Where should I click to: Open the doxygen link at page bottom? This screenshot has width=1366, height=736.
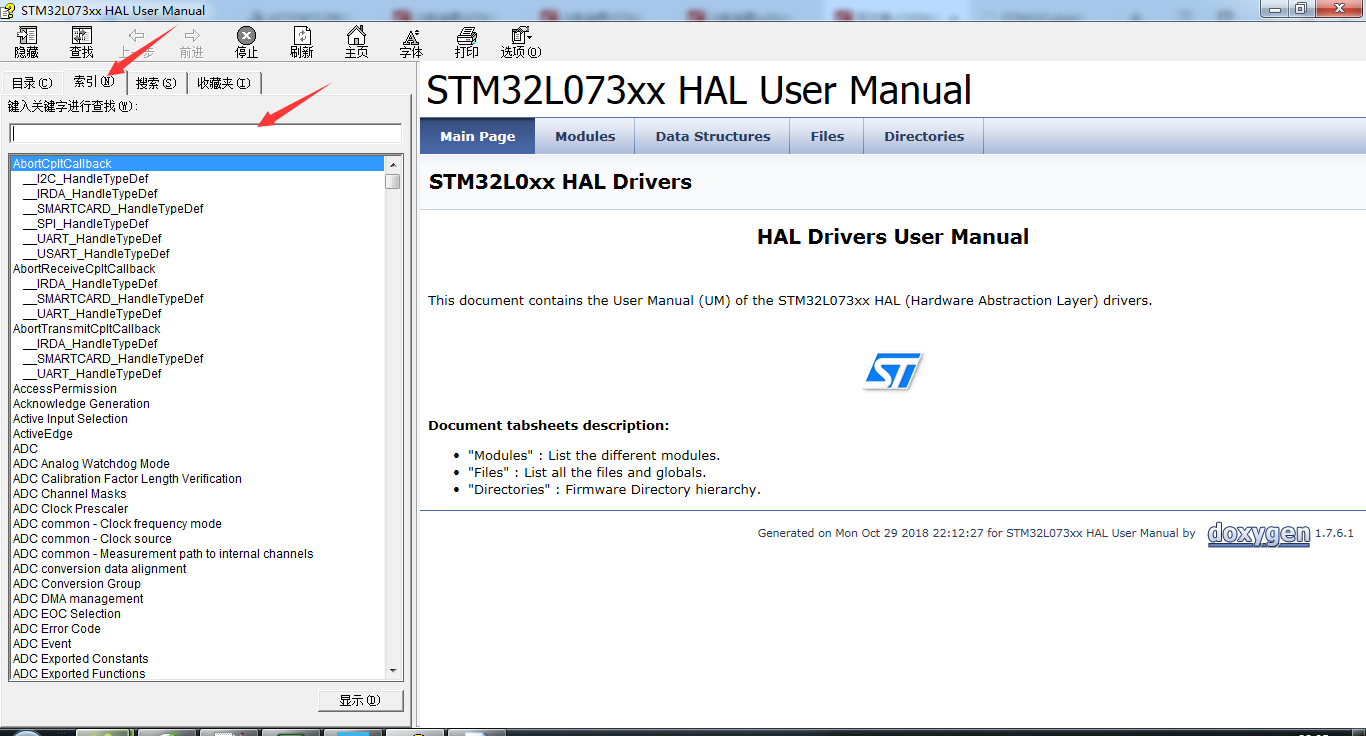(1258, 534)
